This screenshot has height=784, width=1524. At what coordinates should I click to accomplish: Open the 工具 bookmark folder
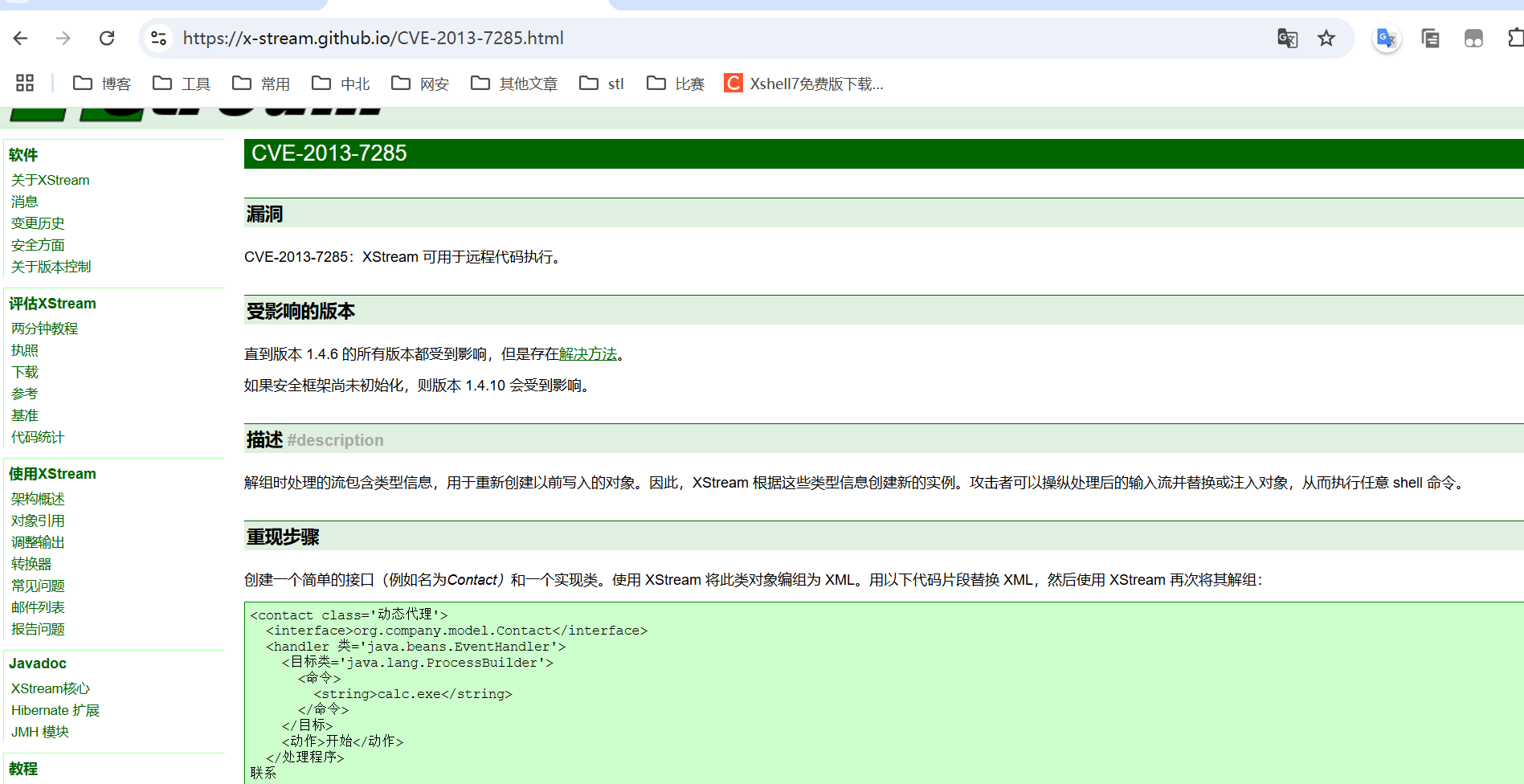182,84
